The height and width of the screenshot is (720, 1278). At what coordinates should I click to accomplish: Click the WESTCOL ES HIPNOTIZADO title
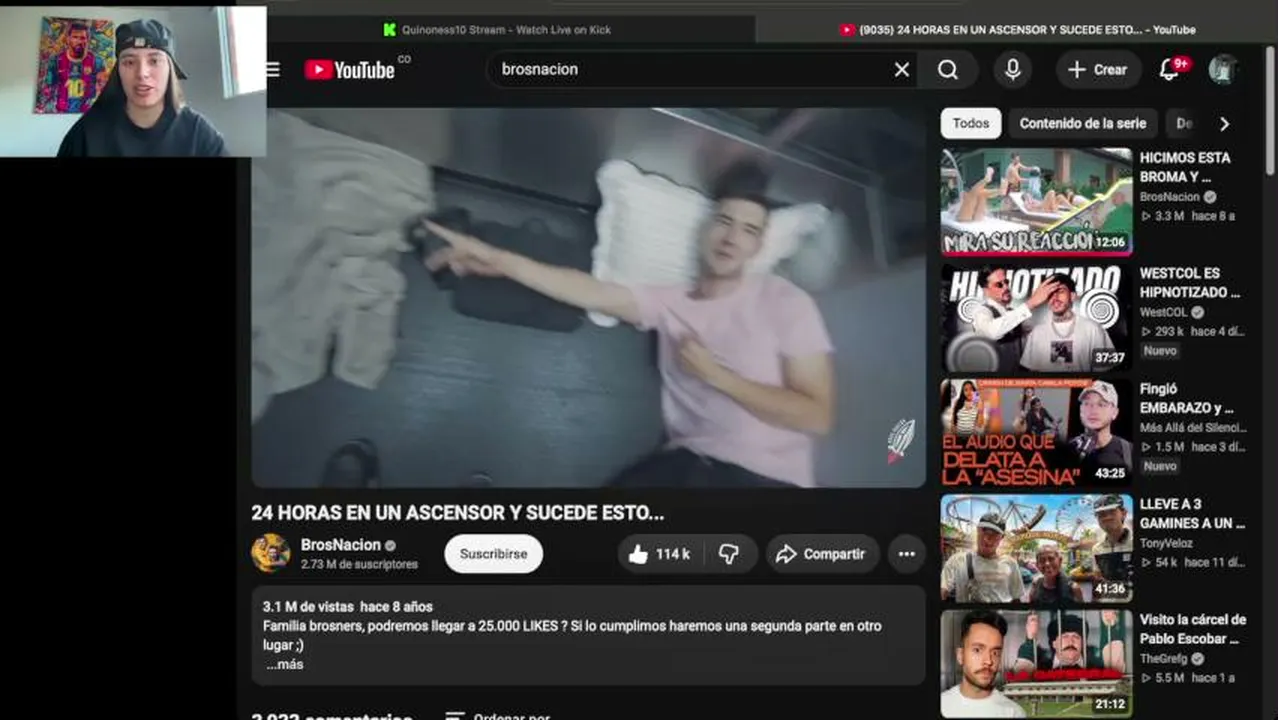point(1190,283)
